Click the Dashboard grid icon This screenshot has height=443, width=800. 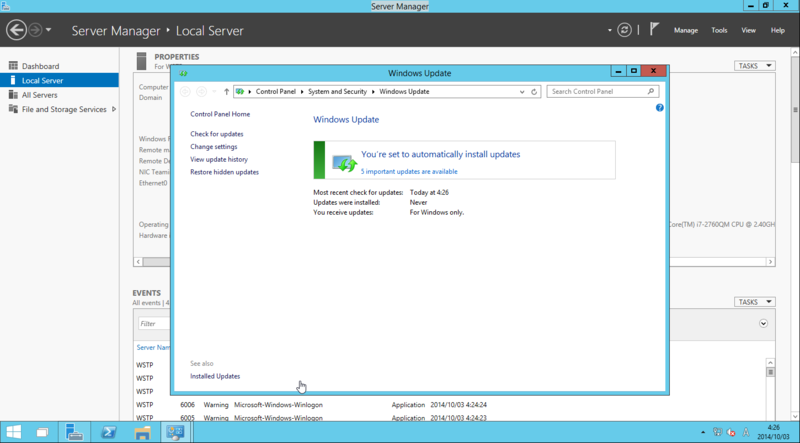[x=13, y=66]
